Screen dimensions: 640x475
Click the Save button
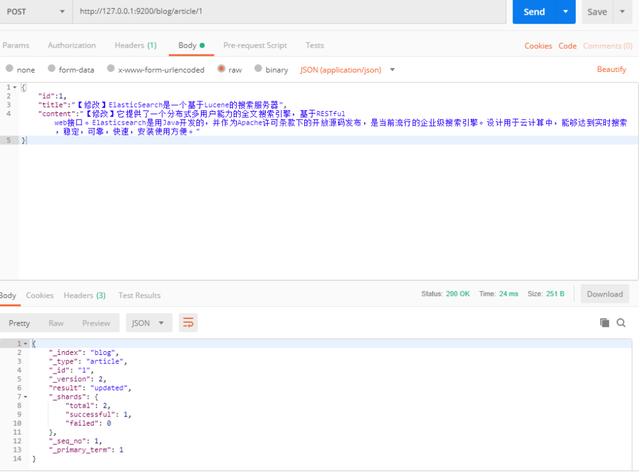597,11
